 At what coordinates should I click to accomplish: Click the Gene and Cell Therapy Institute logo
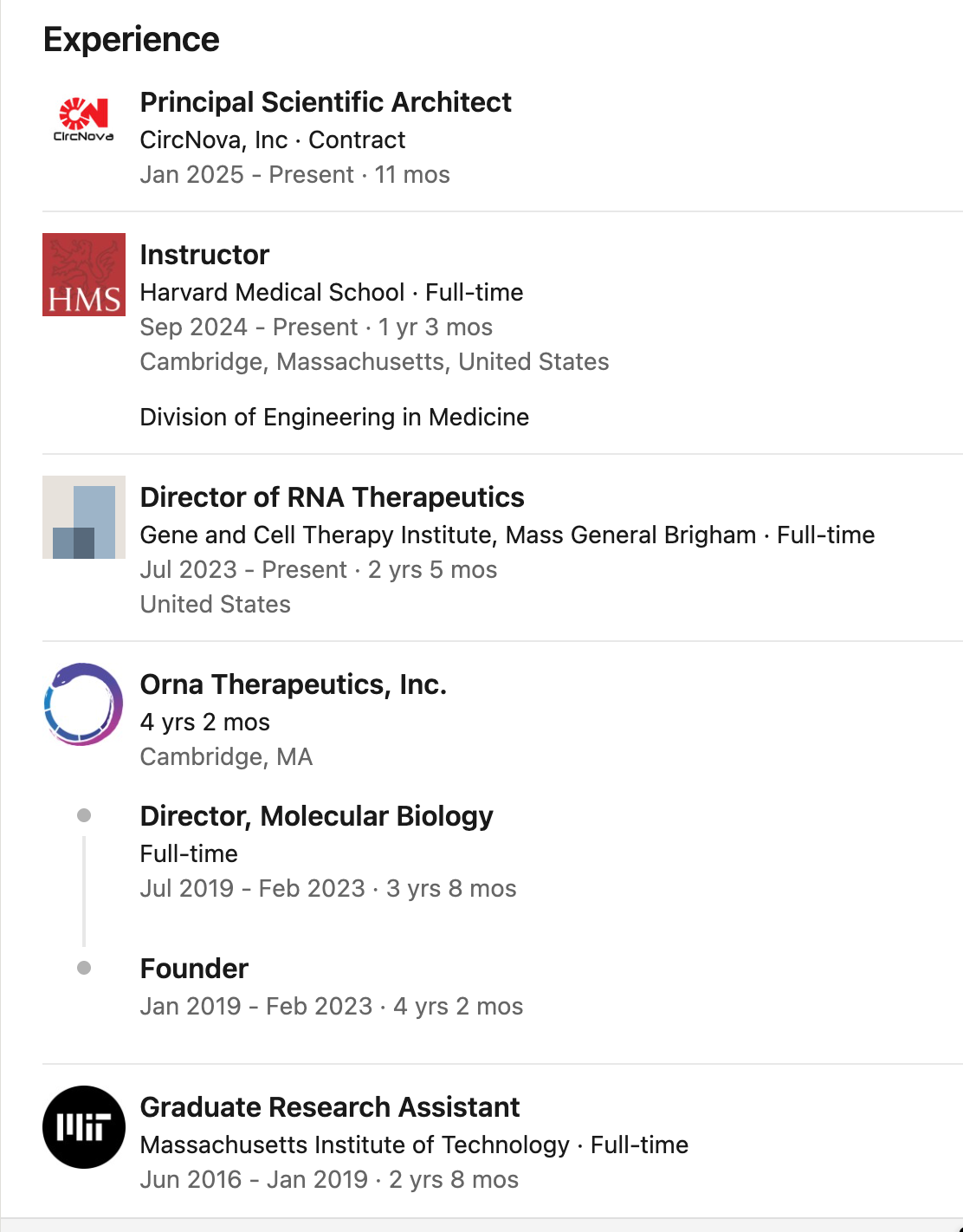(x=84, y=517)
